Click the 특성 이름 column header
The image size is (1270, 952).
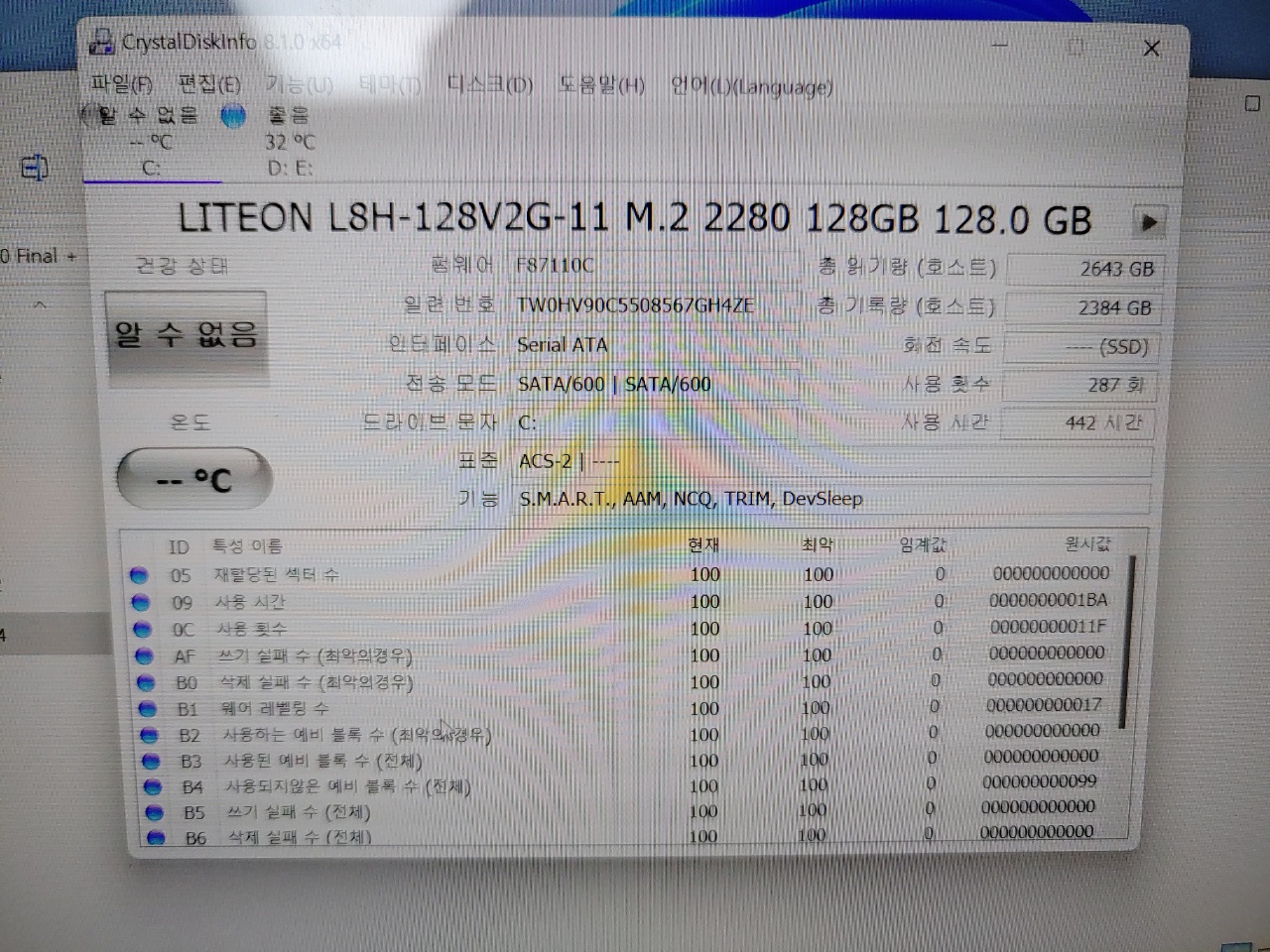click(x=247, y=546)
